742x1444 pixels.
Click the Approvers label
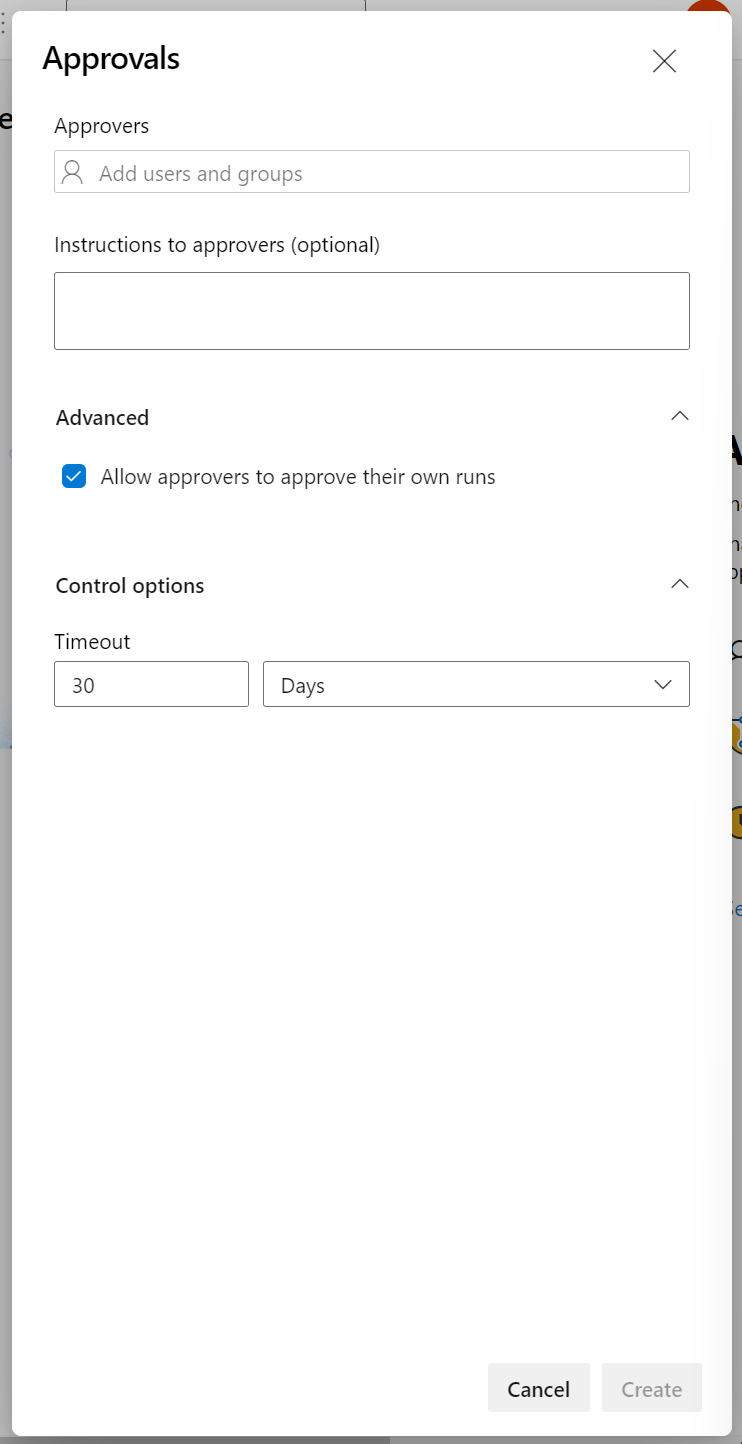click(102, 126)
